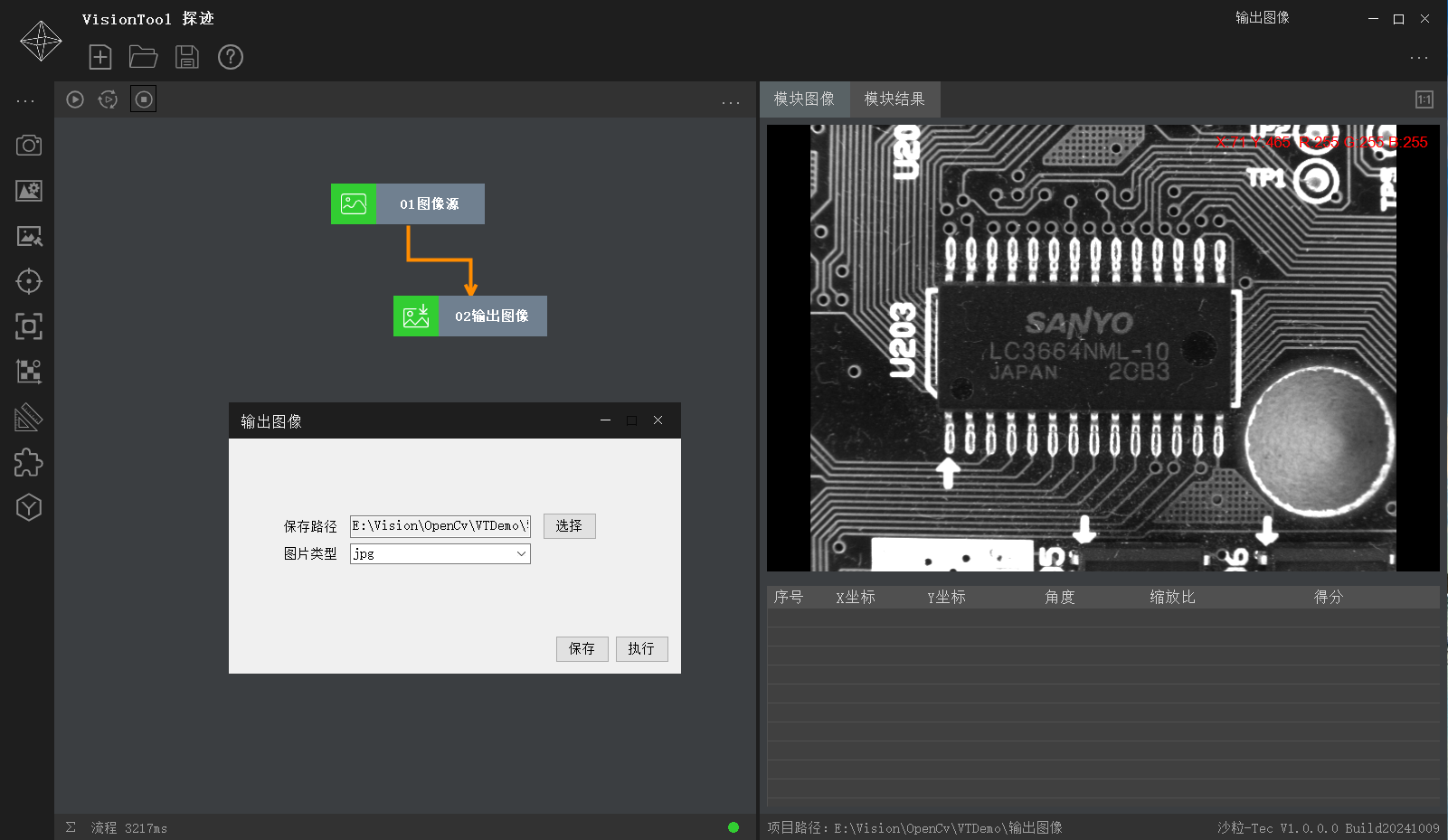Open the 图片类型 dropdown showing jpg
The image size is (1448, 840).
[x=440, y=553]
